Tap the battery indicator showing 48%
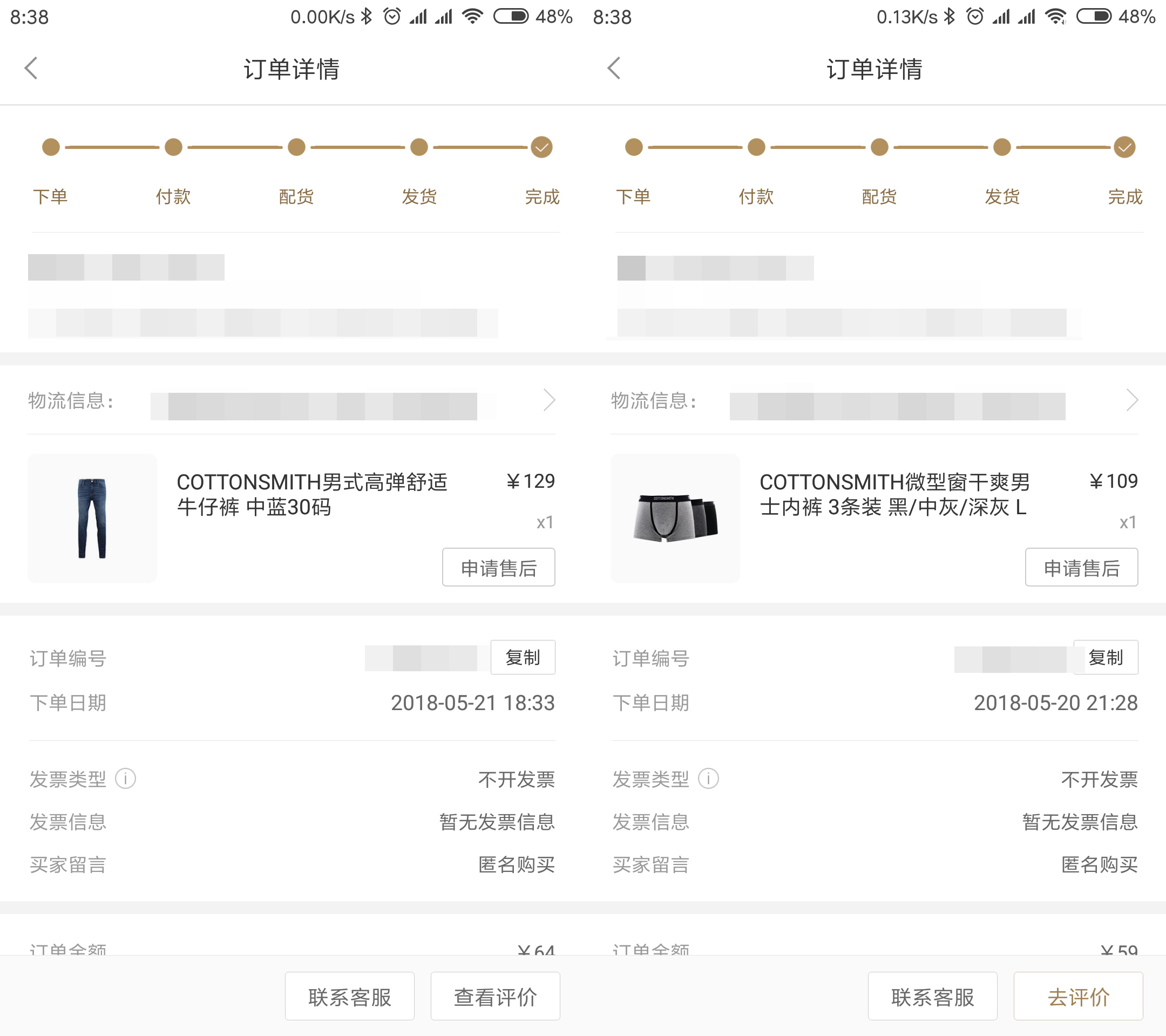 click(x=513, y=16)
